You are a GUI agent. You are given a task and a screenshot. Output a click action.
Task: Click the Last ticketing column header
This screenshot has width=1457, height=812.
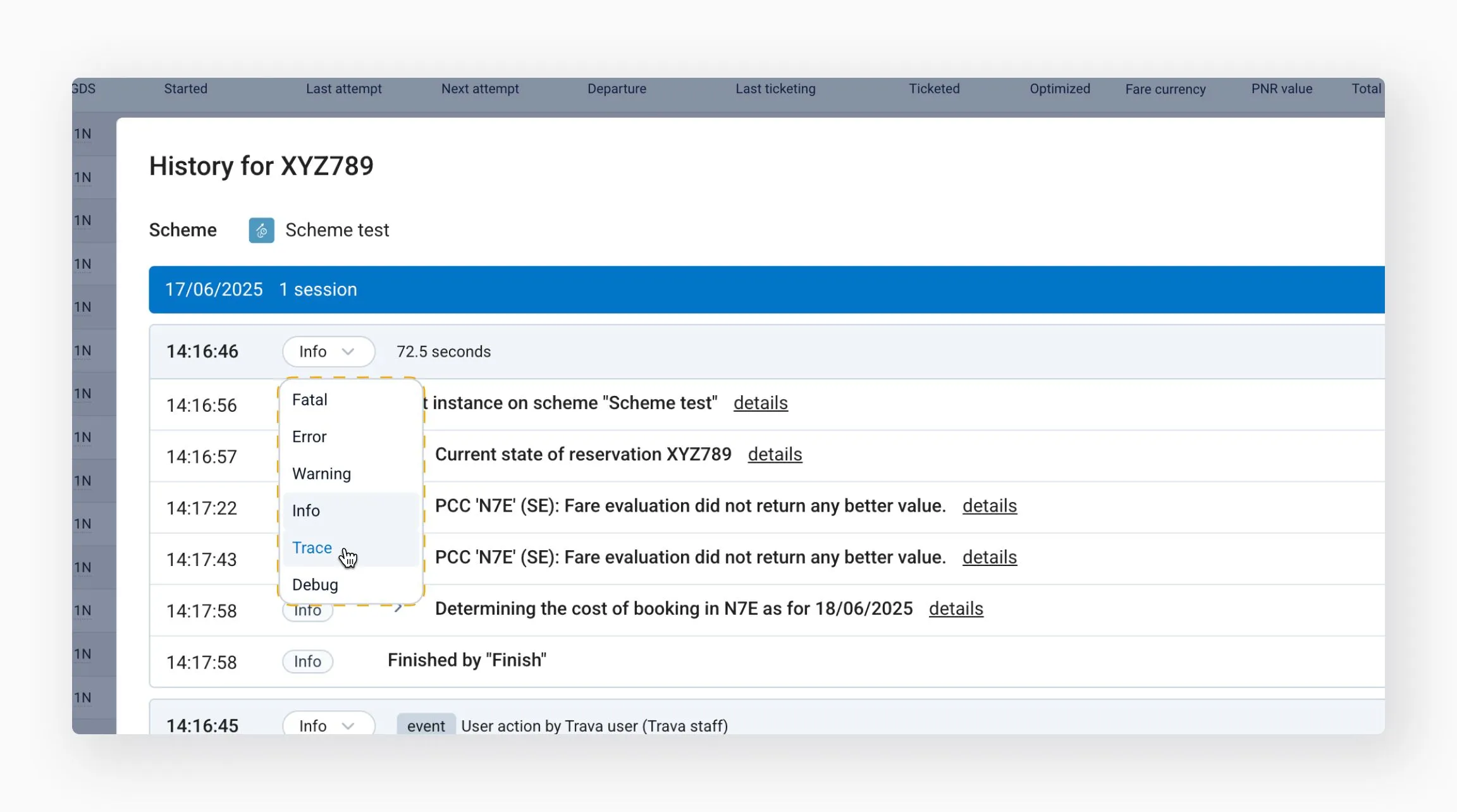tap(775, 89)
